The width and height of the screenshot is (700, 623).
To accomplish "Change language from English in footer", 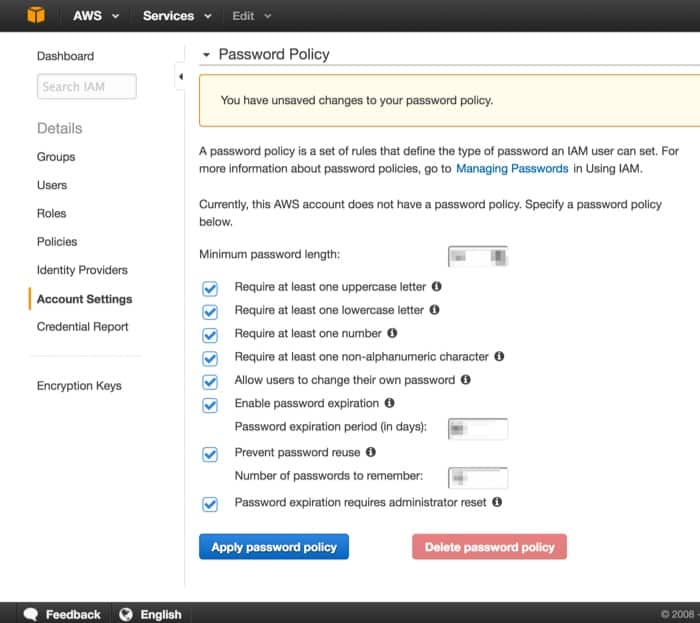I will pos(161,615).
